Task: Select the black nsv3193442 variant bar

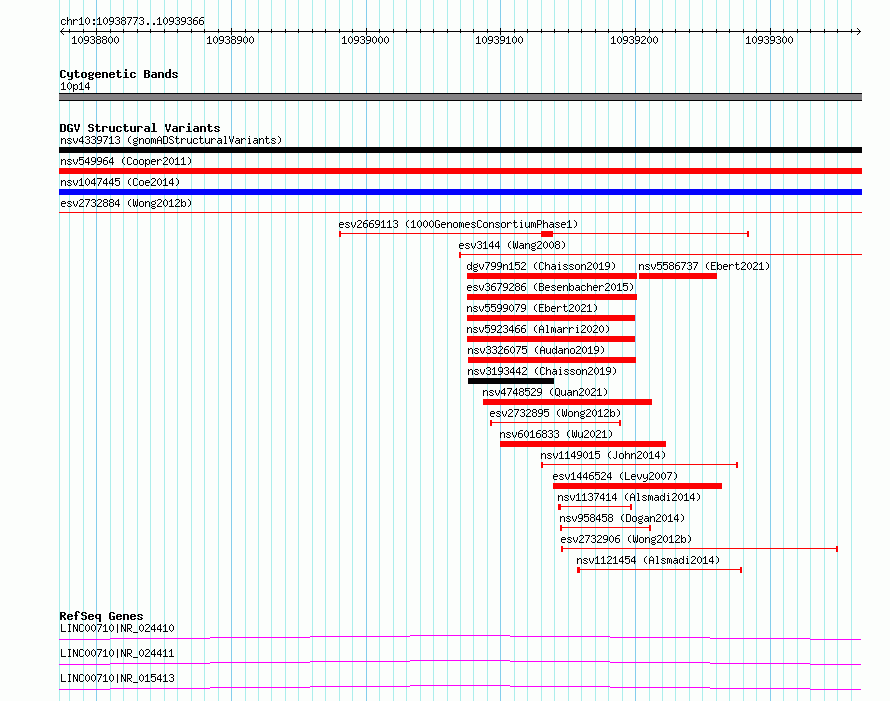Action: [x=511, y=381]
